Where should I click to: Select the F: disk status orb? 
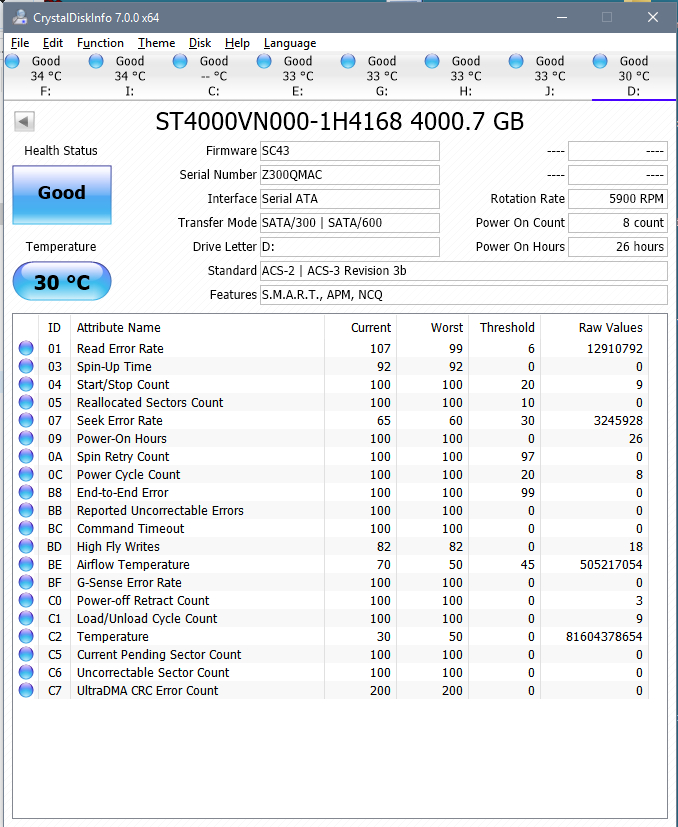[x=12, y=61]
